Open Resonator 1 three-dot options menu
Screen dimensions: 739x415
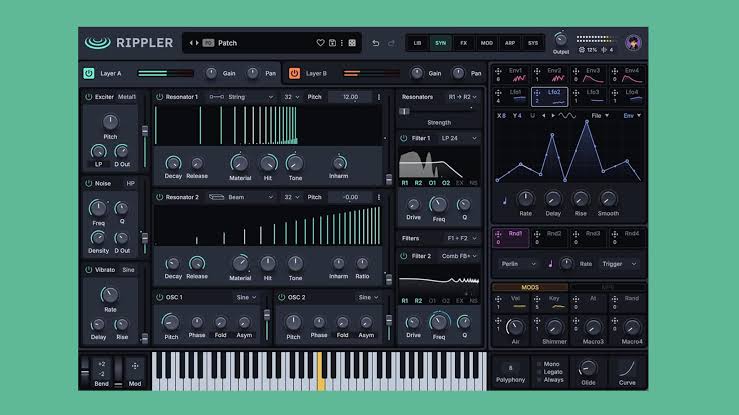tap(378, 97)
